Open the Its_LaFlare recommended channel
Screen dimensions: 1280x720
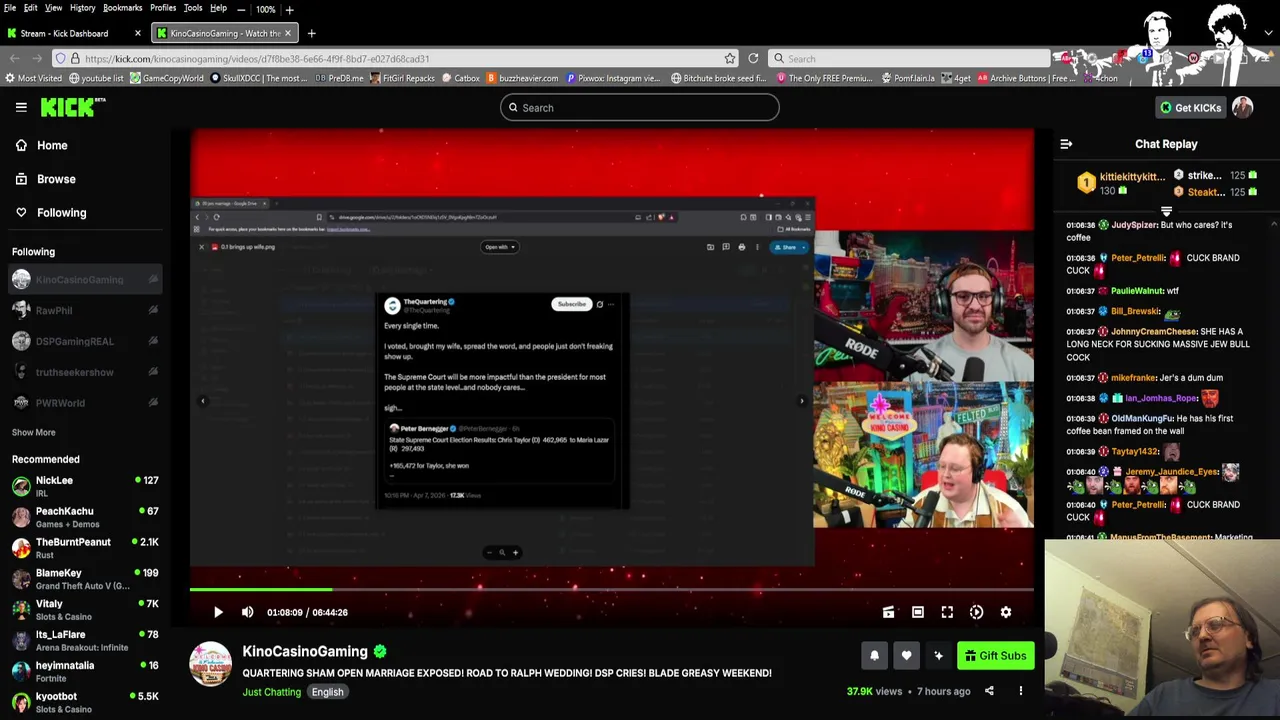coord(85,640)
